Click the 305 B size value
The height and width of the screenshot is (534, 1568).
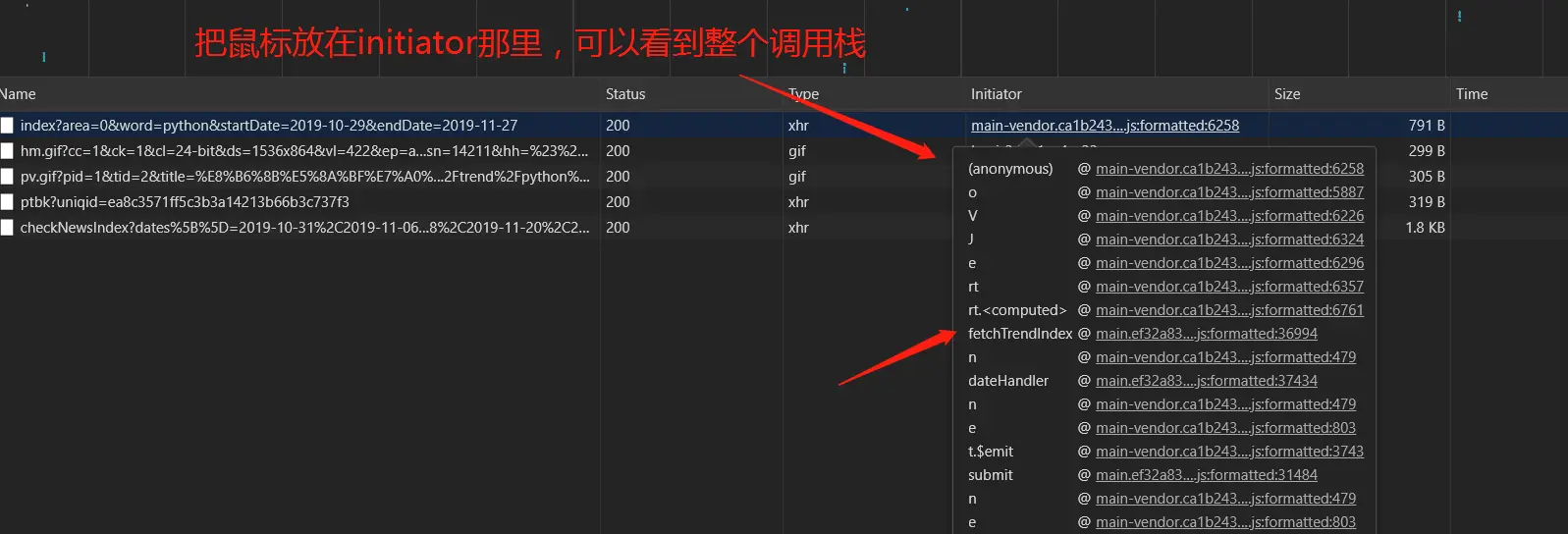point(1427,177)
